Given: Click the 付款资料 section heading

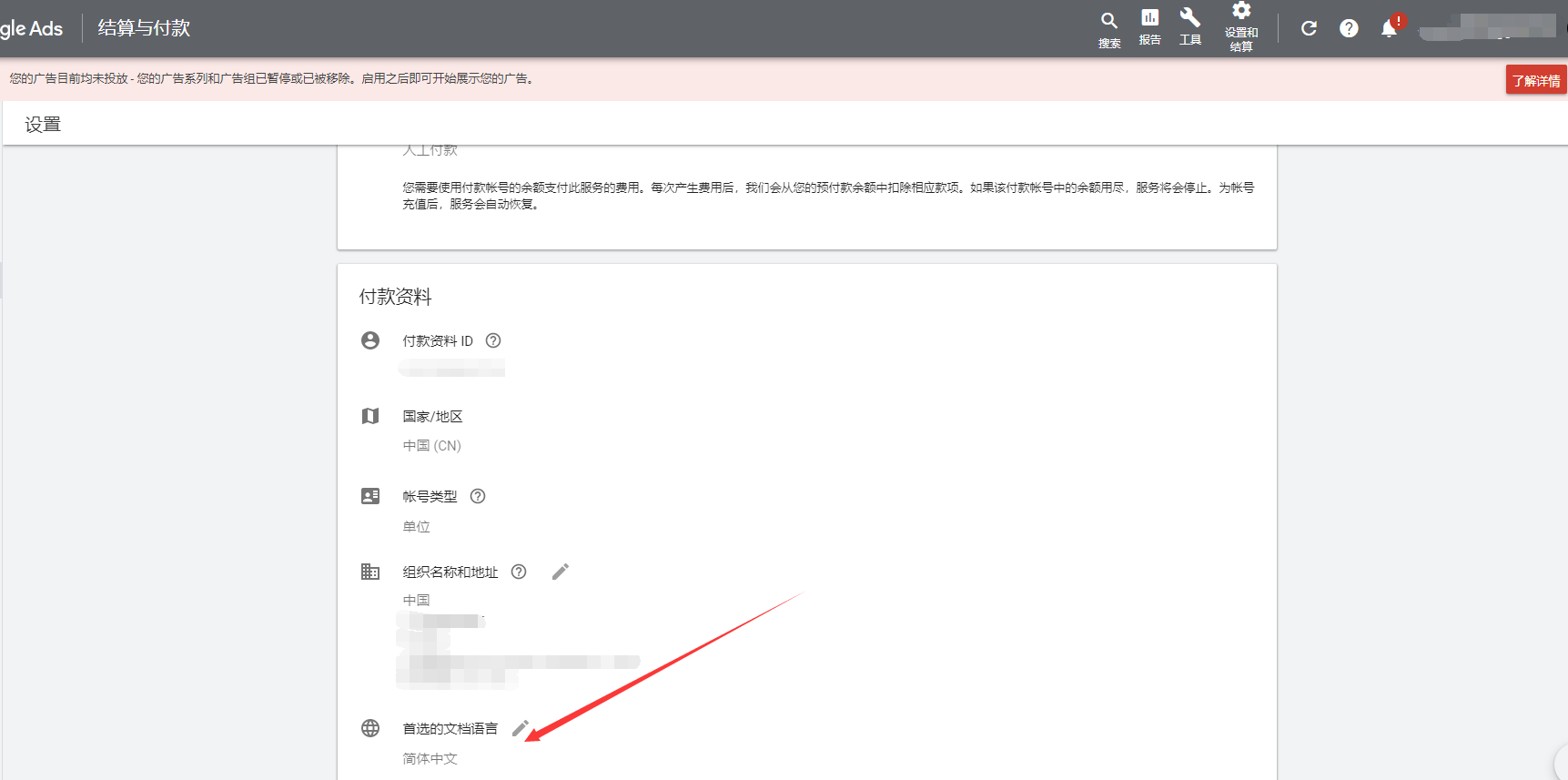Looking at the screenshot, I should tap(396, 297).
